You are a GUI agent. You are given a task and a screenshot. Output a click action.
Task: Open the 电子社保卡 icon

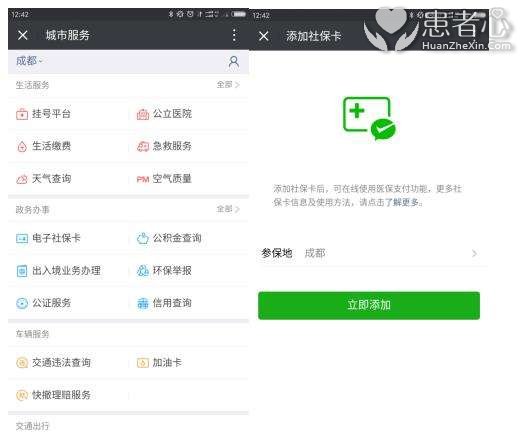point(22,238)
